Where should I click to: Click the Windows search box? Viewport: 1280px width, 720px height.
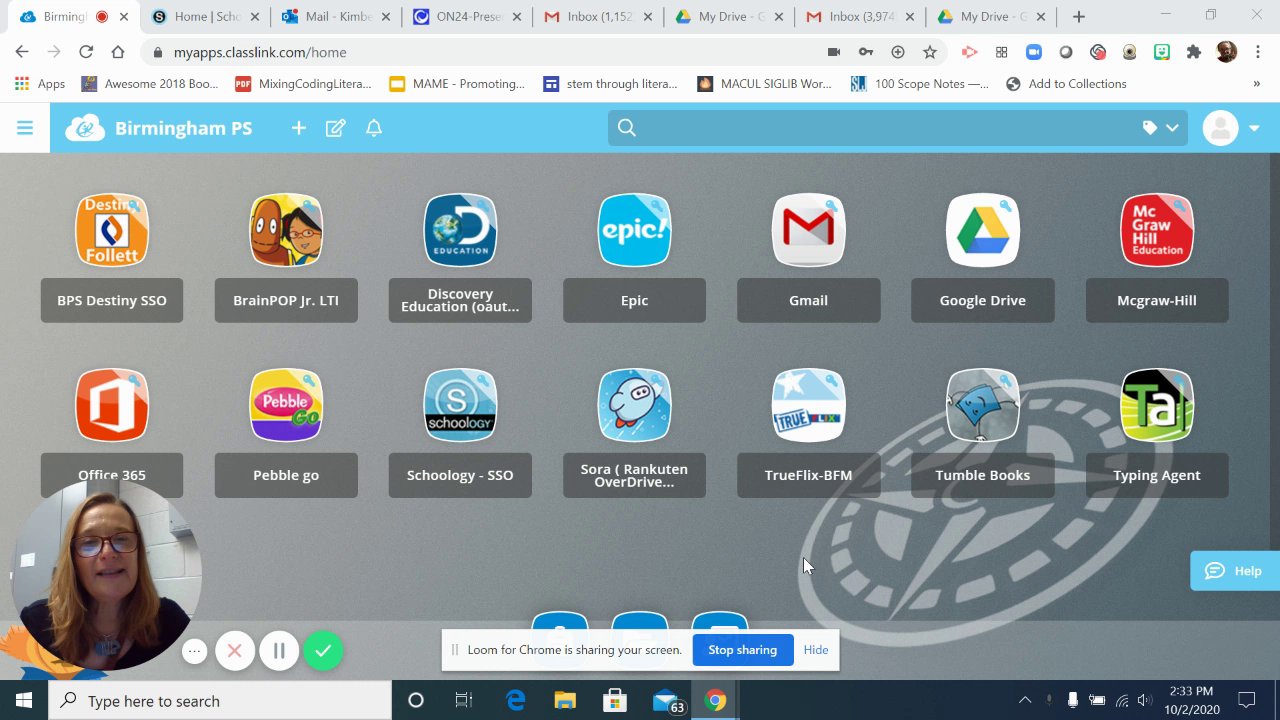(x=220, y=701)
